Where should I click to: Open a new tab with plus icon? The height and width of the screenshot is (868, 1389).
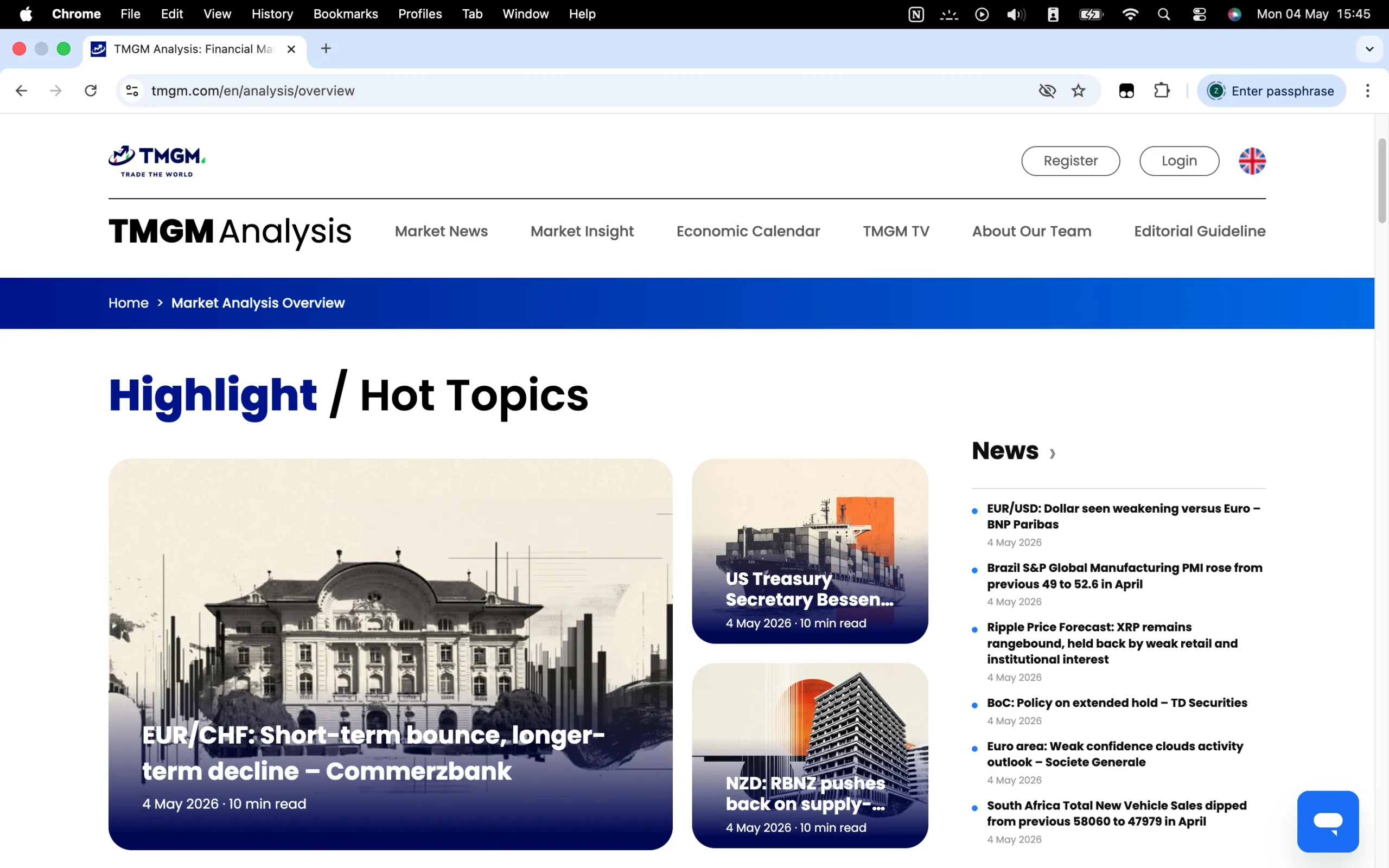point(326,49)
